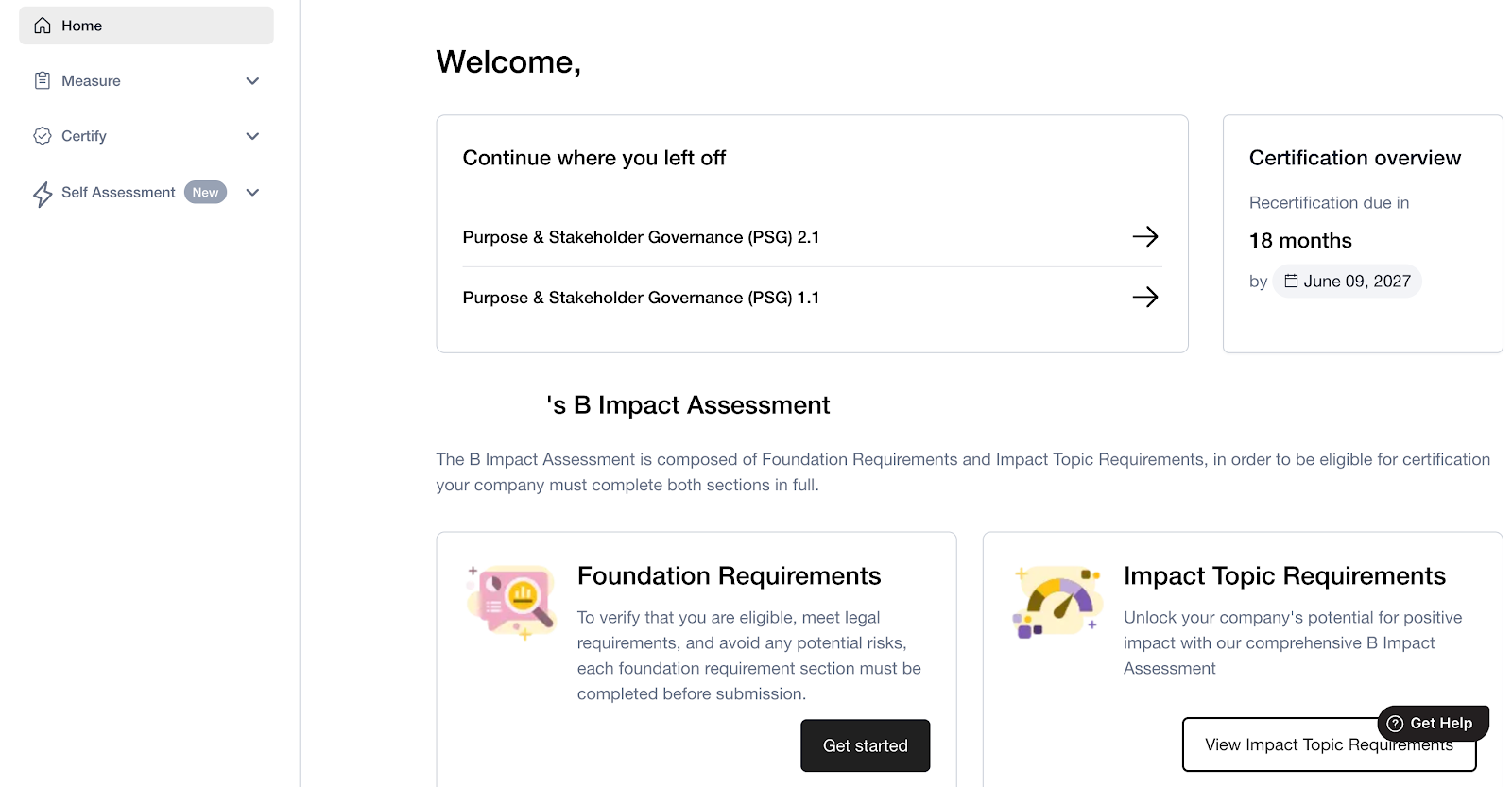The height and width of the screenshot is (787, 1512).
Task: Expand the Certify menu chevron
Action: 252,136
